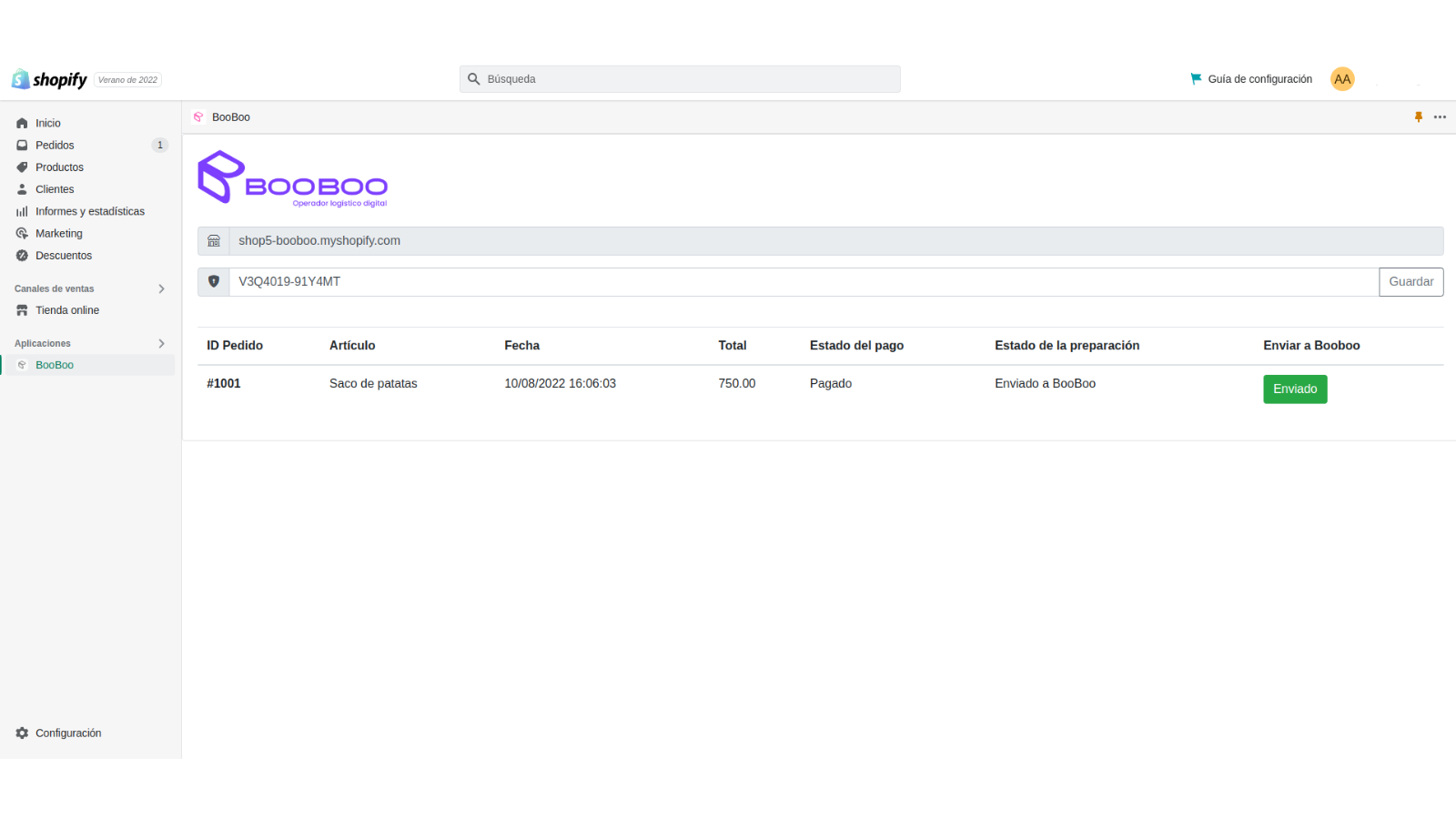The image size is (1456, 819).
Task: Open Informes y estadísticas
Action: pyautogui.click(x=90, y=211)
